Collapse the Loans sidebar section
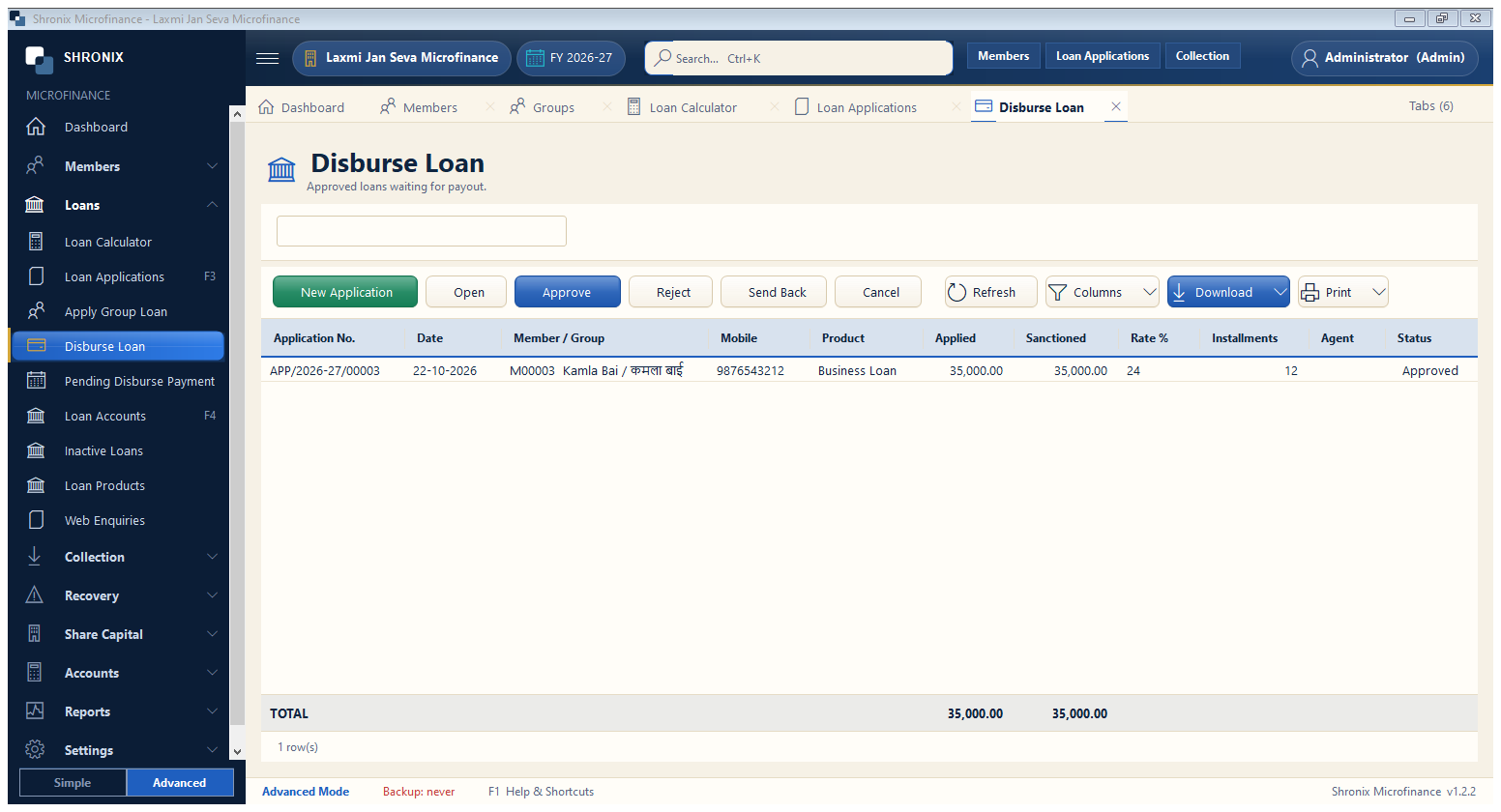The height and width of the screenshot is (812, 1501). point(212,205)
